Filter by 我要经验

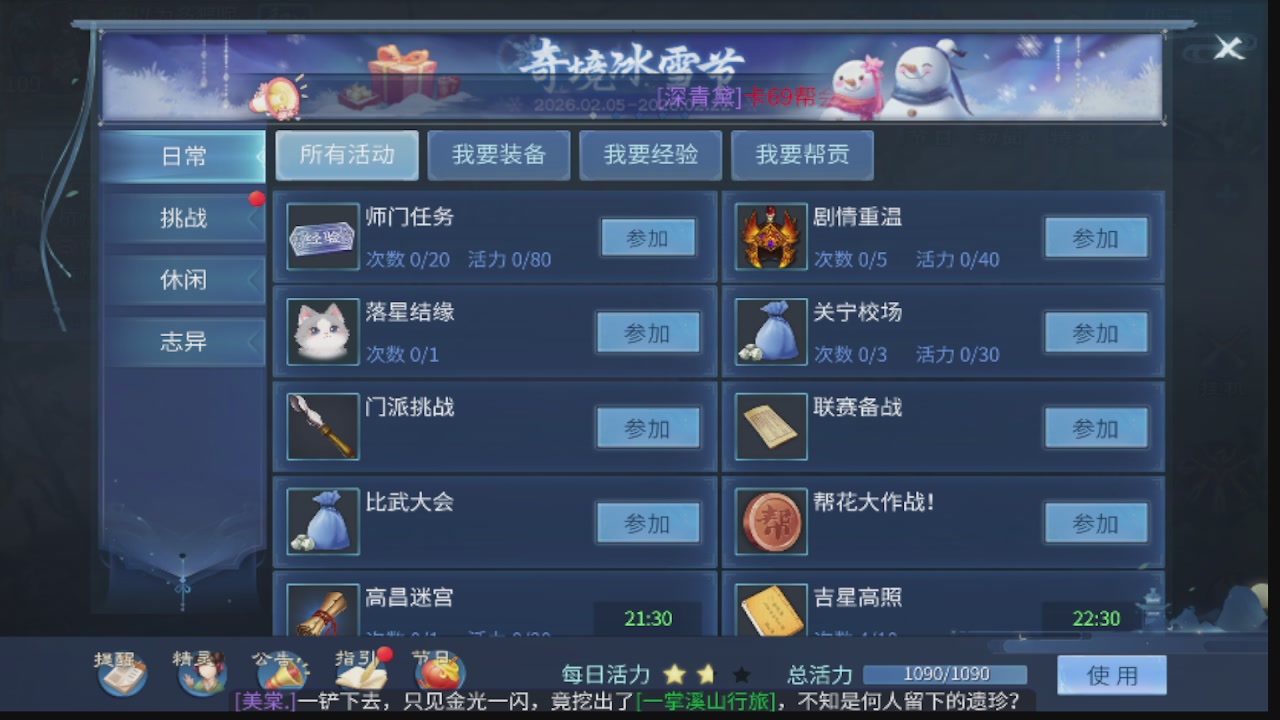point(651,155)
